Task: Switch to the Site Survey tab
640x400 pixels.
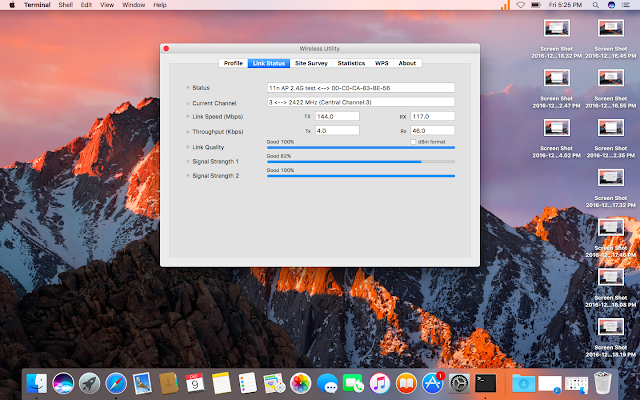Action: click(311, 63)
